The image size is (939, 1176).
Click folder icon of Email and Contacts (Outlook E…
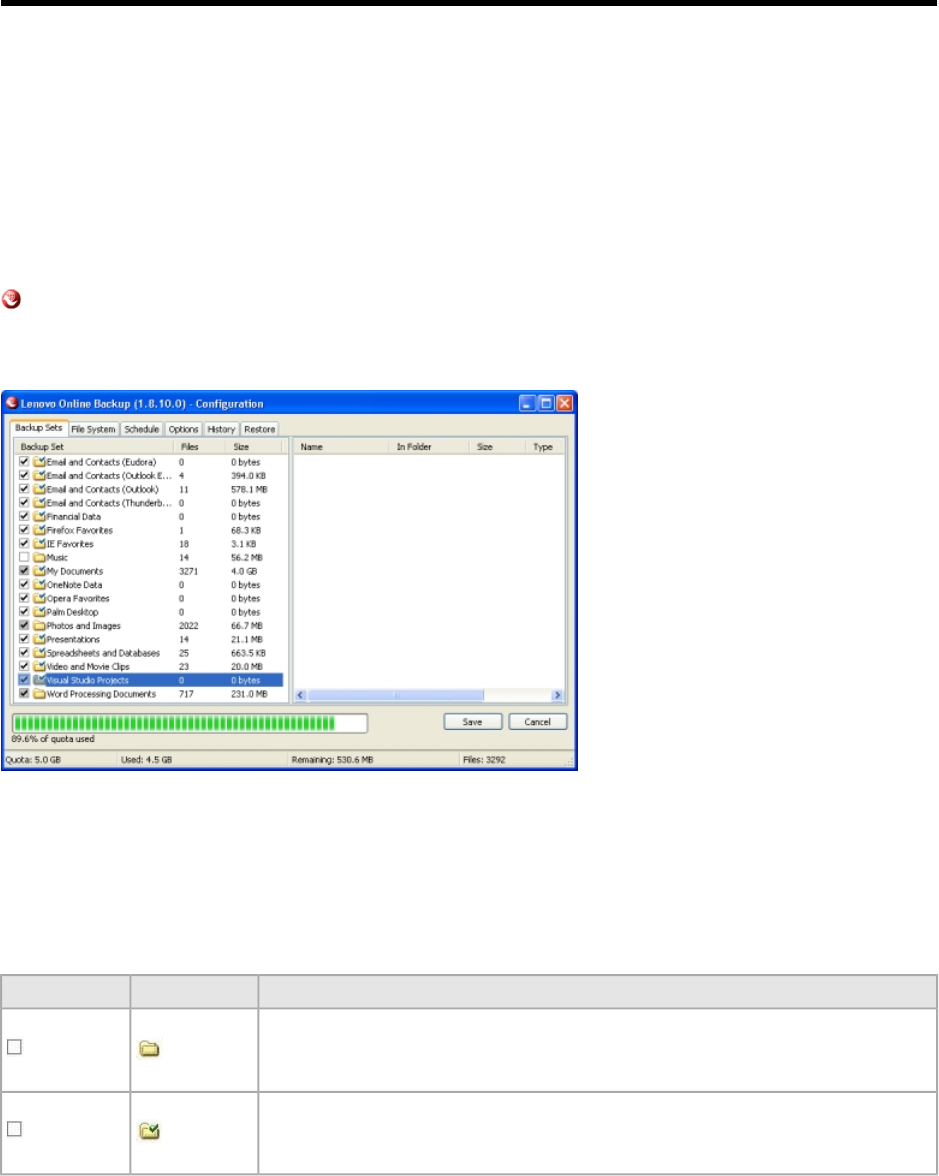point(39,476)
